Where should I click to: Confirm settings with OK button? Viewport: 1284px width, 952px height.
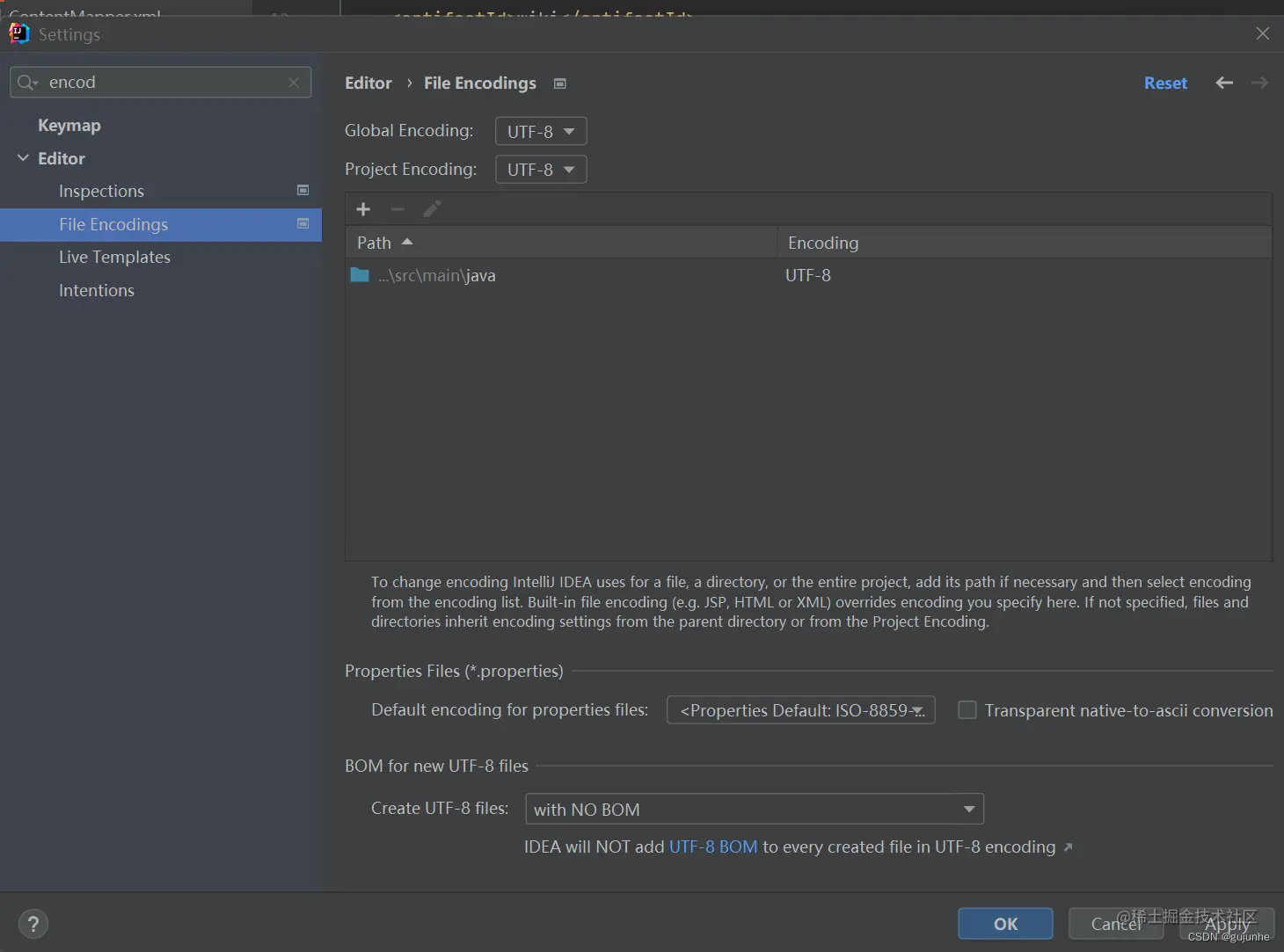tap(1005, 924)
